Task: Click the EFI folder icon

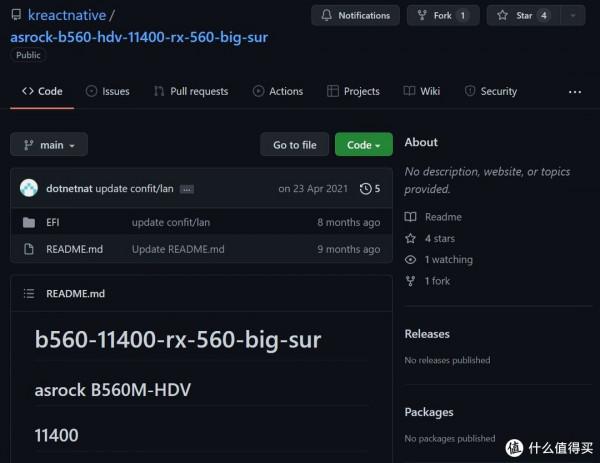Action: click(28, 222)
